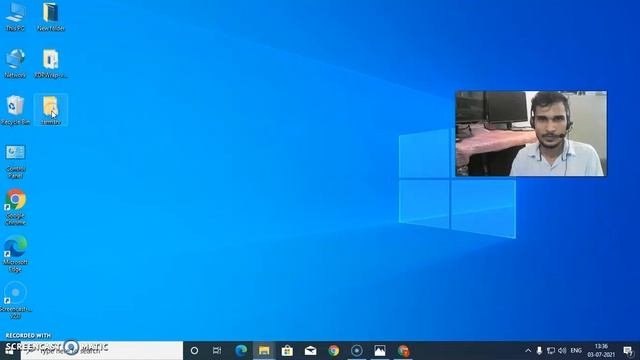Viewport: 640px width, 360px height.
Task: Select the Screencast-O-Matic desktop shortcut
Action: 15,301
